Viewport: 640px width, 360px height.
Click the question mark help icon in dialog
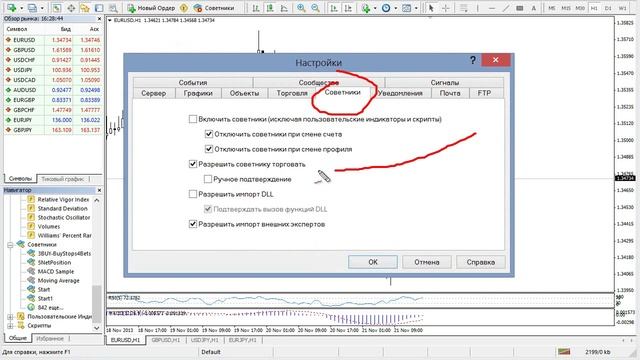(x=473, y=60)
